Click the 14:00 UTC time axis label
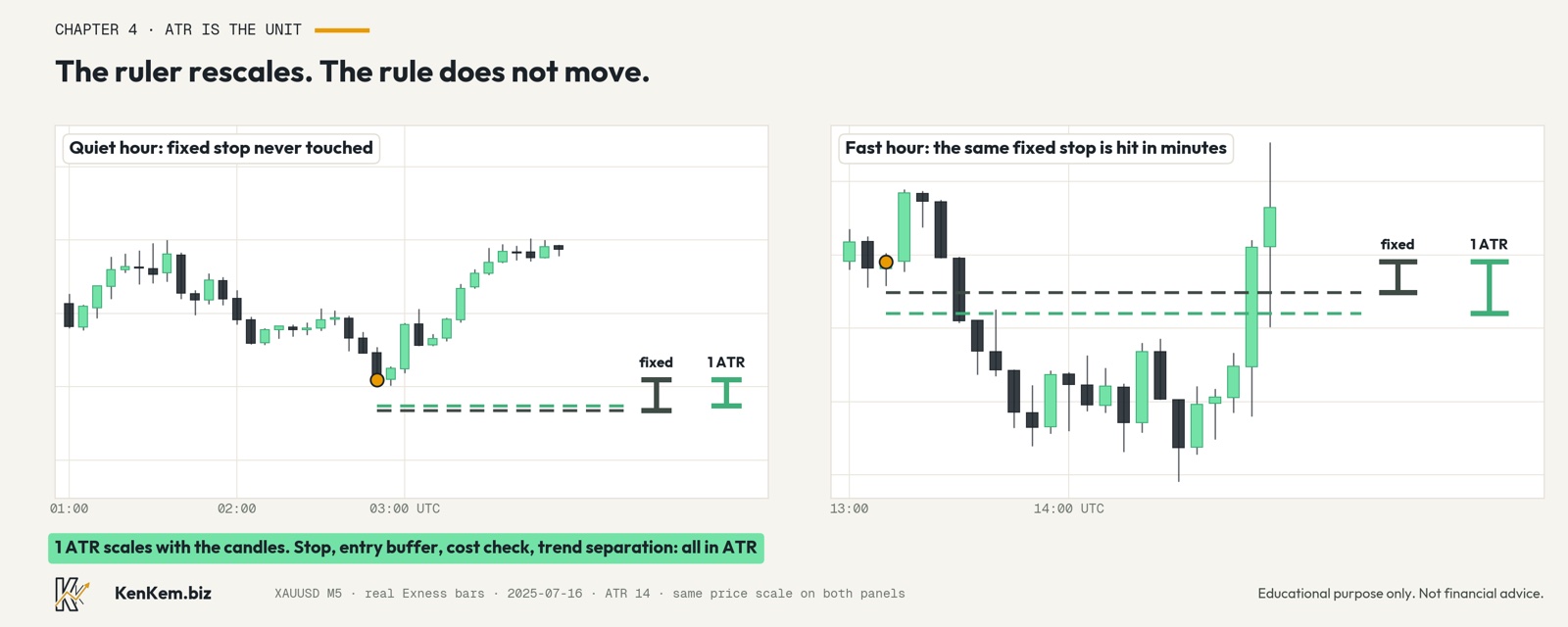The image size is (1568, 627). [x=1068, y=508]
